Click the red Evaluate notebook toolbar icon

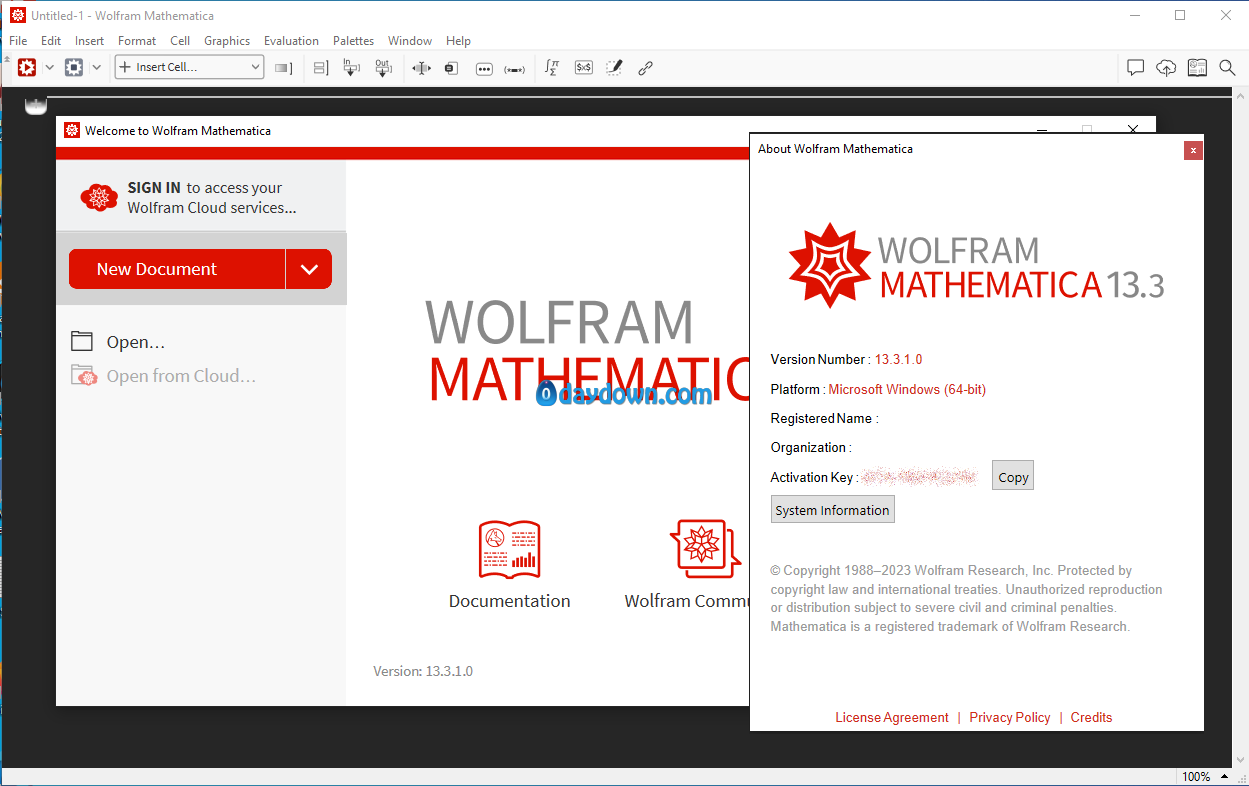(27, 67)
